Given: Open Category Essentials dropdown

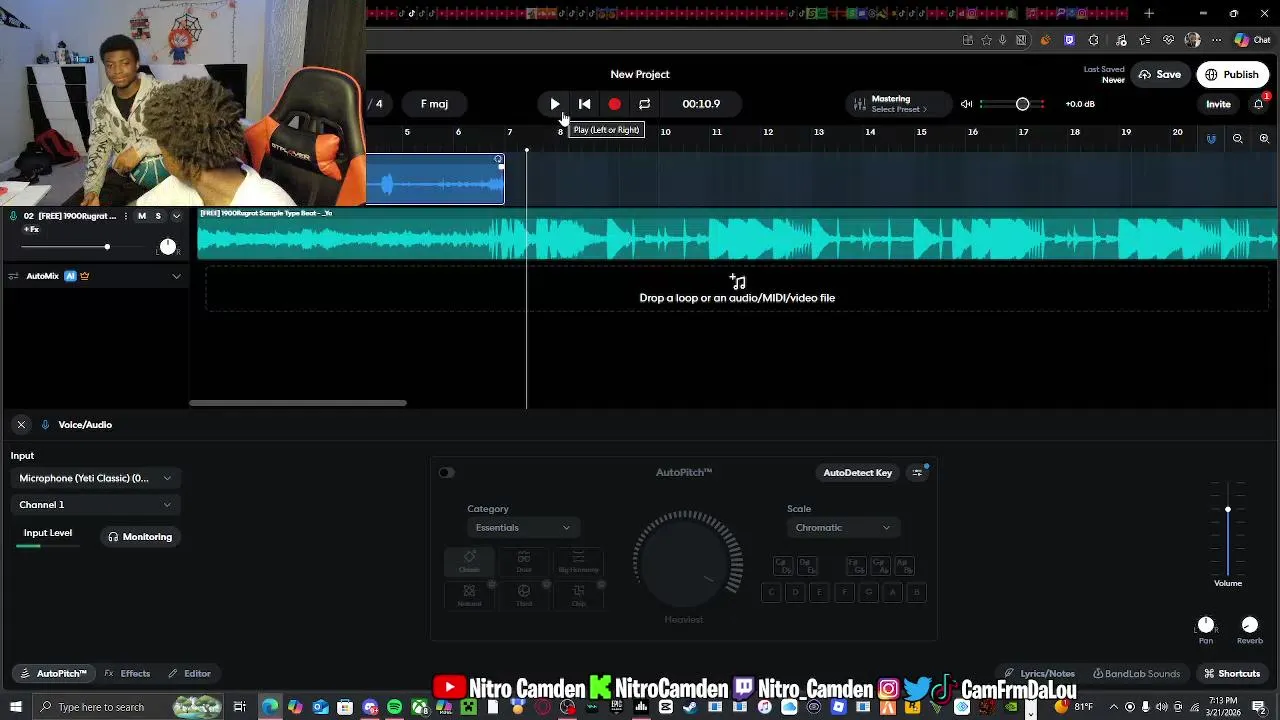Looking at the screenshot, I should (522, 528).
